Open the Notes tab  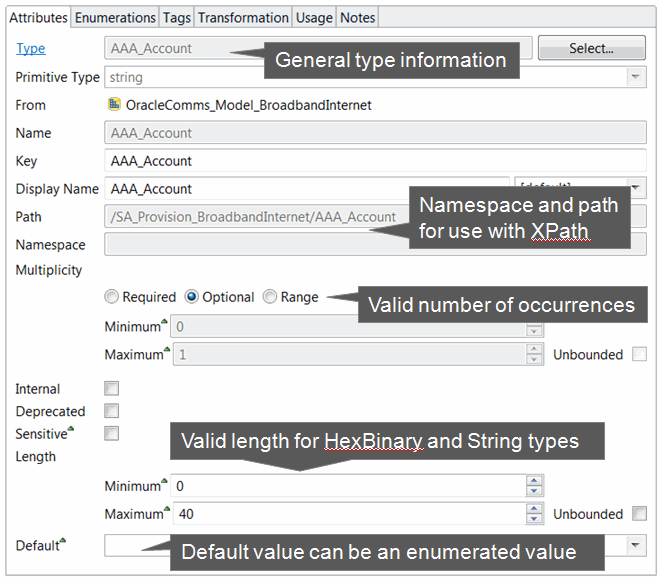(357, 18)
